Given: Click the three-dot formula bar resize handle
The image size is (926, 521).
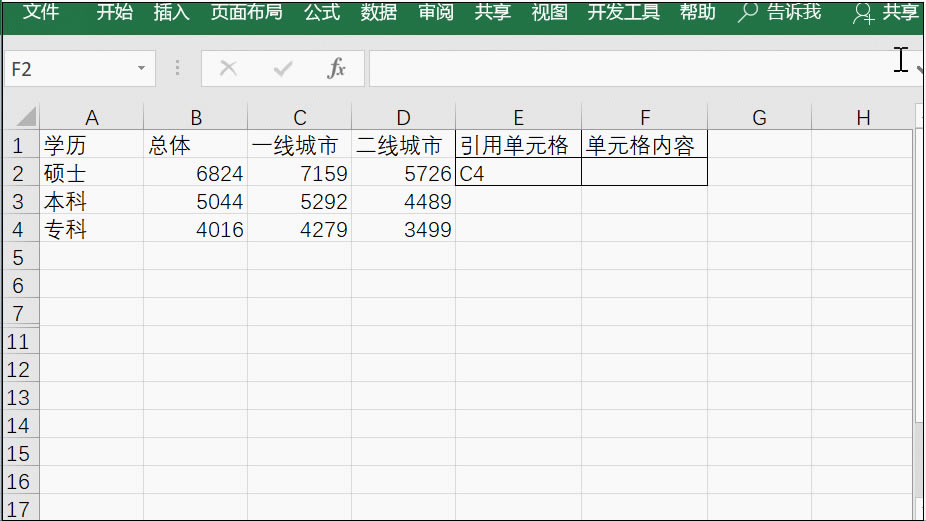Looking at the screenshot, I should (177, 69).
